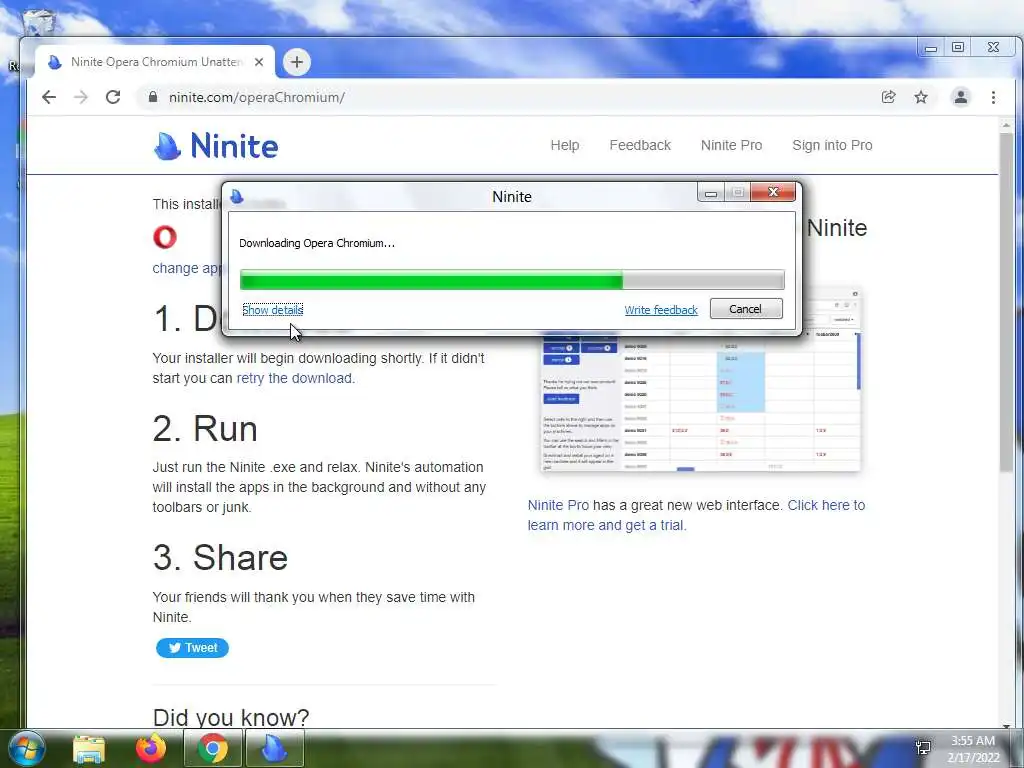Click the scrollbar down arrow

click(x=1006, y=725)
